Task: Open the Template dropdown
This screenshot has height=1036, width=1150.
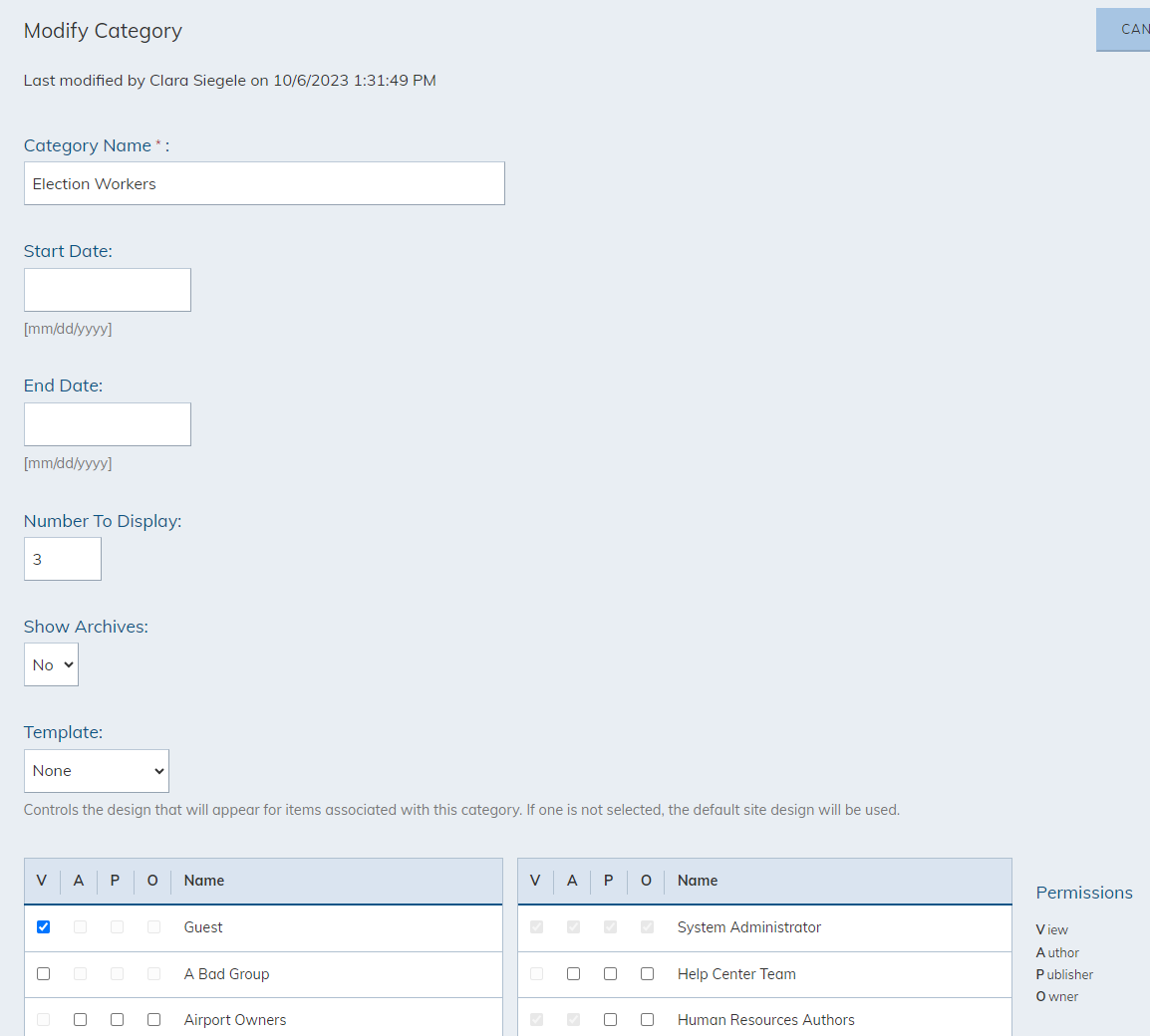Action: coord(96,771)
